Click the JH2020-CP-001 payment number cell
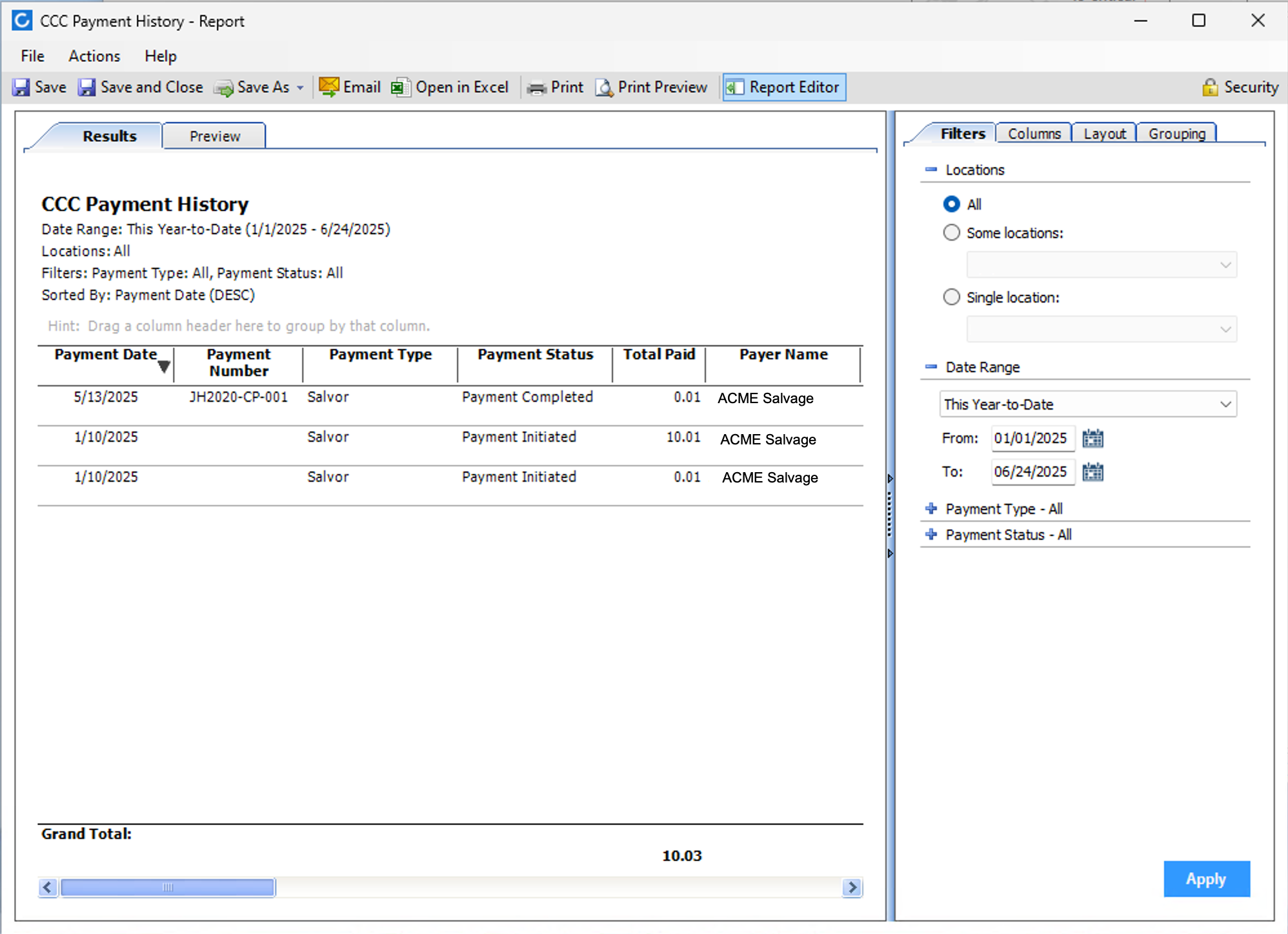This screenshot has width=1288, height=934. tap(238, 397)
